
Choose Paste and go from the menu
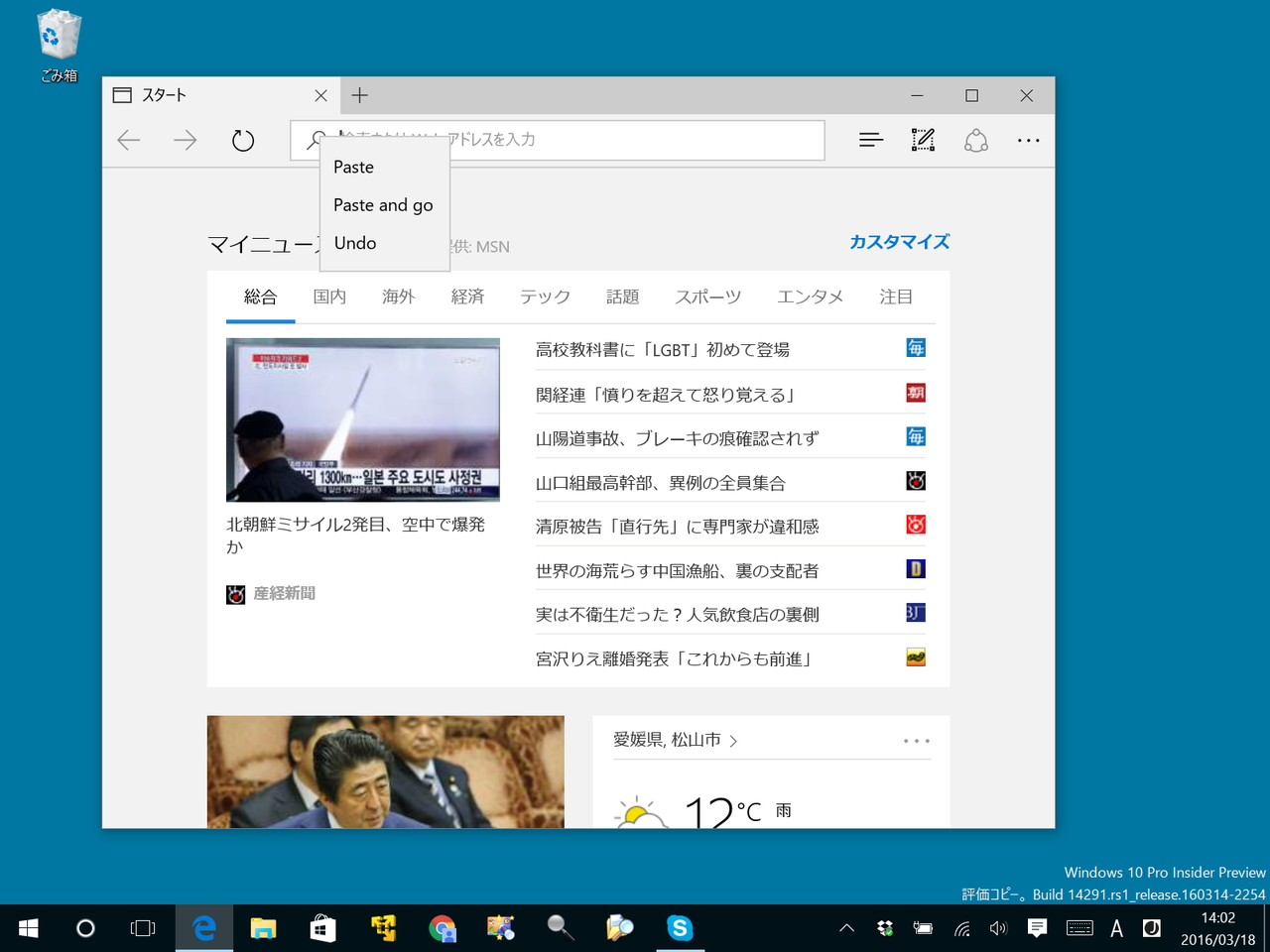pos(383,204)
